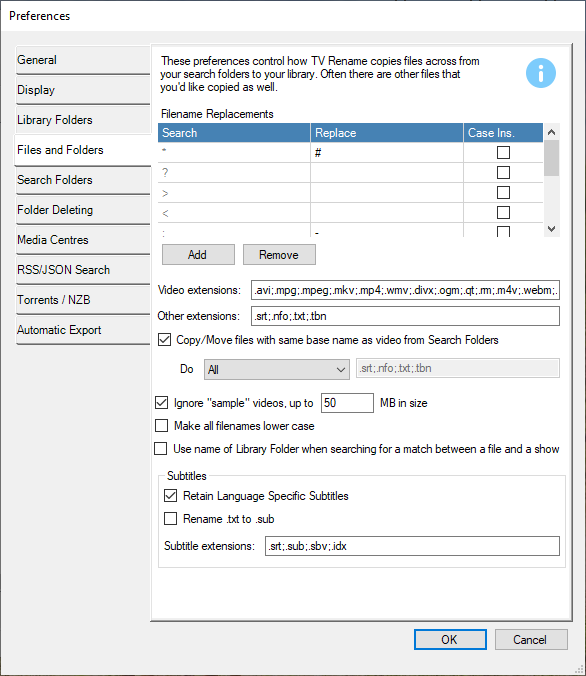Click the Remove replacement button
This screenshot has height=676, width=586.
click(279, 255)
